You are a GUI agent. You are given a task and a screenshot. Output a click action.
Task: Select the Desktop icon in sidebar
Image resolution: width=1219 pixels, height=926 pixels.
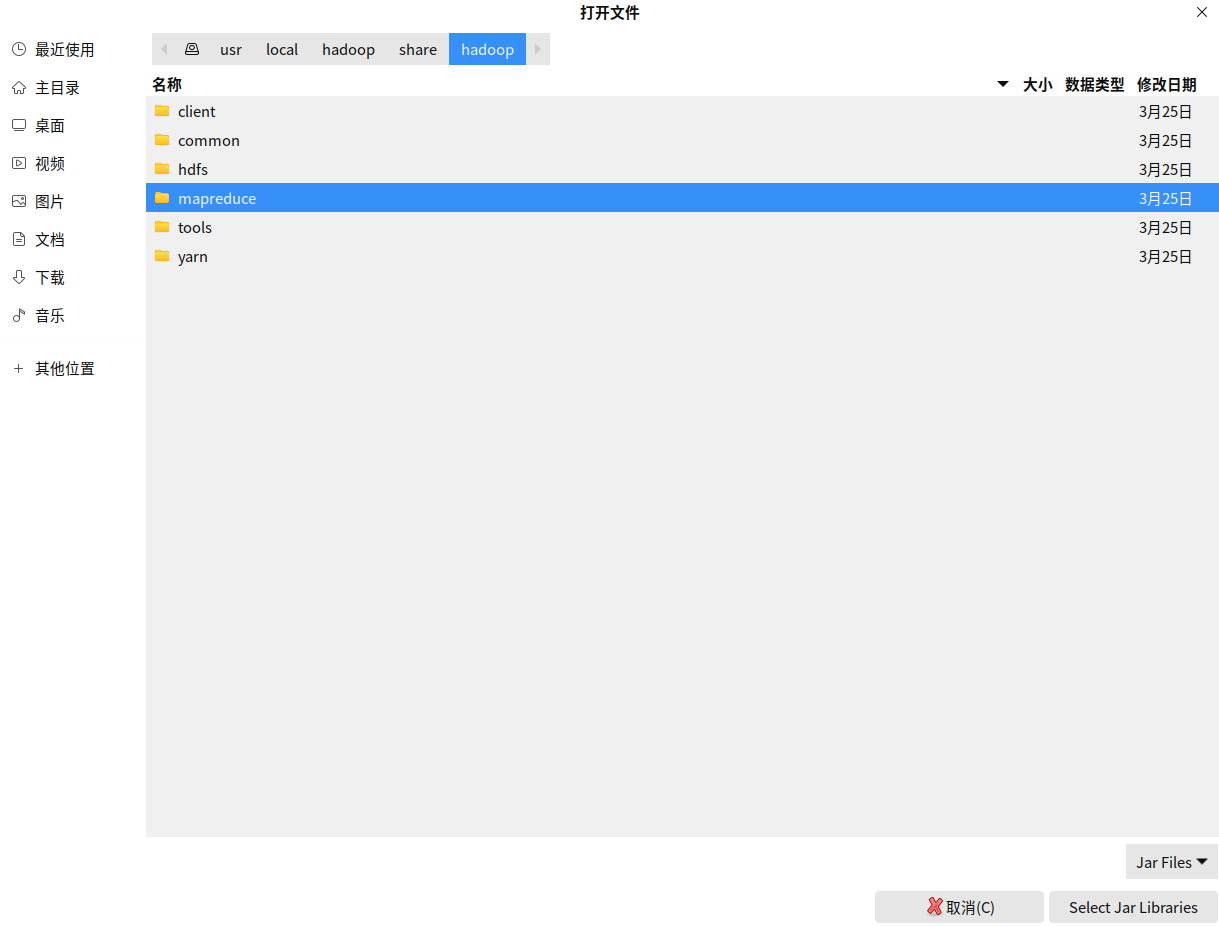click(19, 125)
